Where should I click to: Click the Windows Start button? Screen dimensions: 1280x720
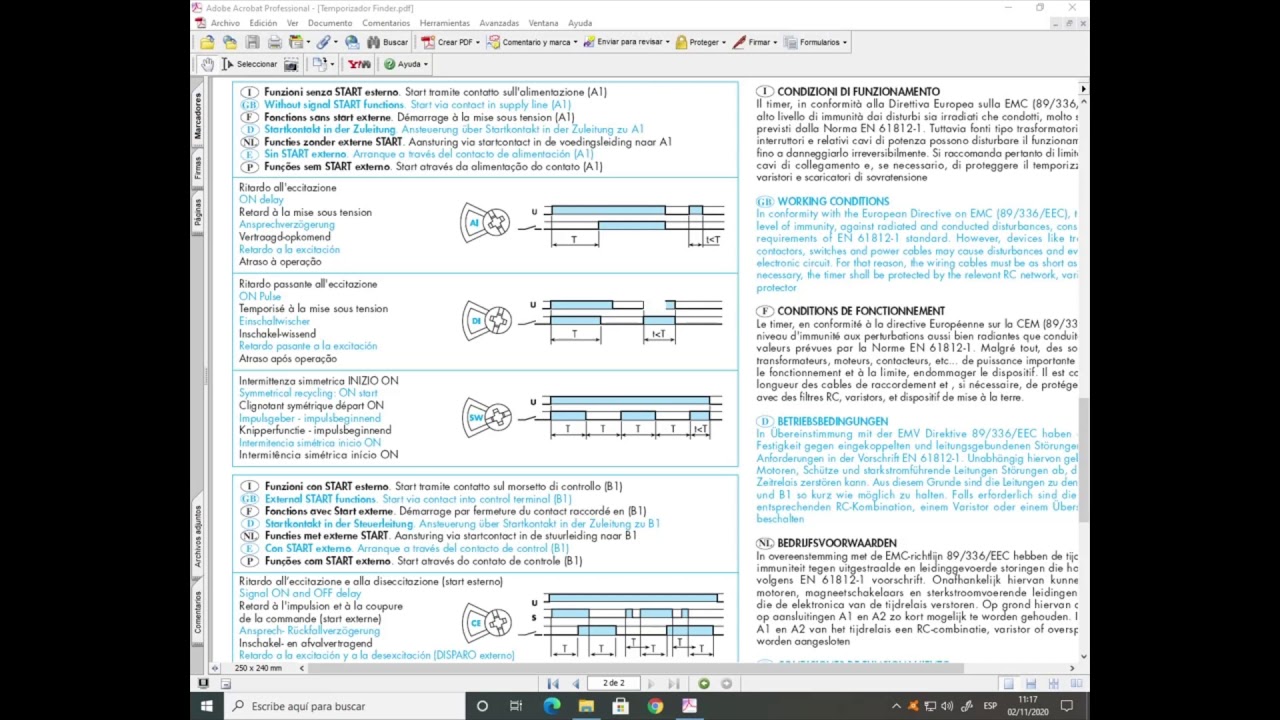(207, 706)
